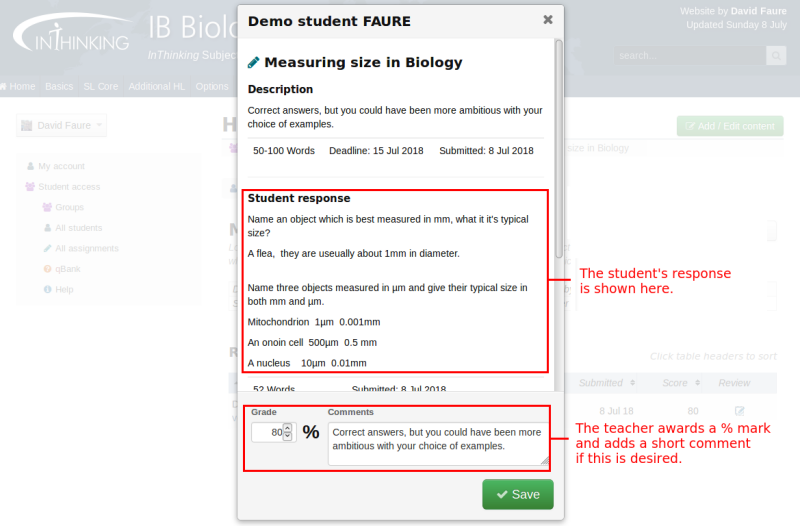
Task: Click the Student access group icon
Action: point(30,187)
